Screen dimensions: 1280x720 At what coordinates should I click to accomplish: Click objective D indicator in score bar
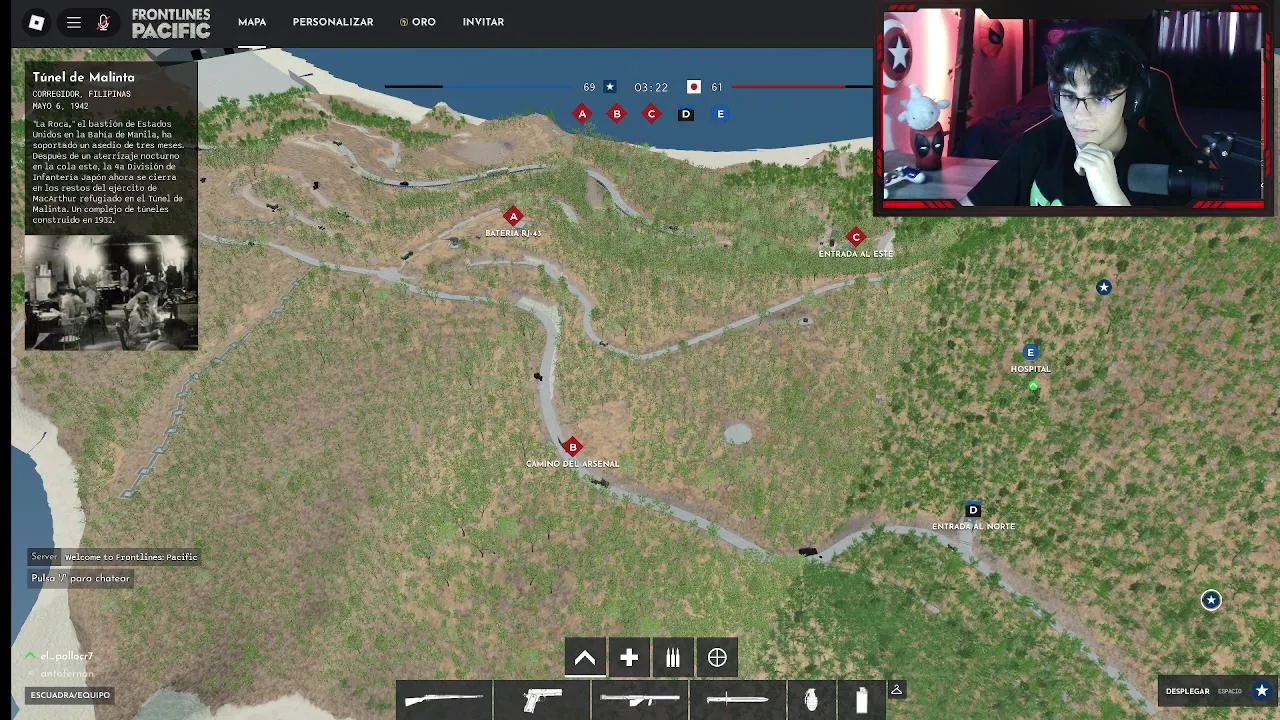point(686,114)
